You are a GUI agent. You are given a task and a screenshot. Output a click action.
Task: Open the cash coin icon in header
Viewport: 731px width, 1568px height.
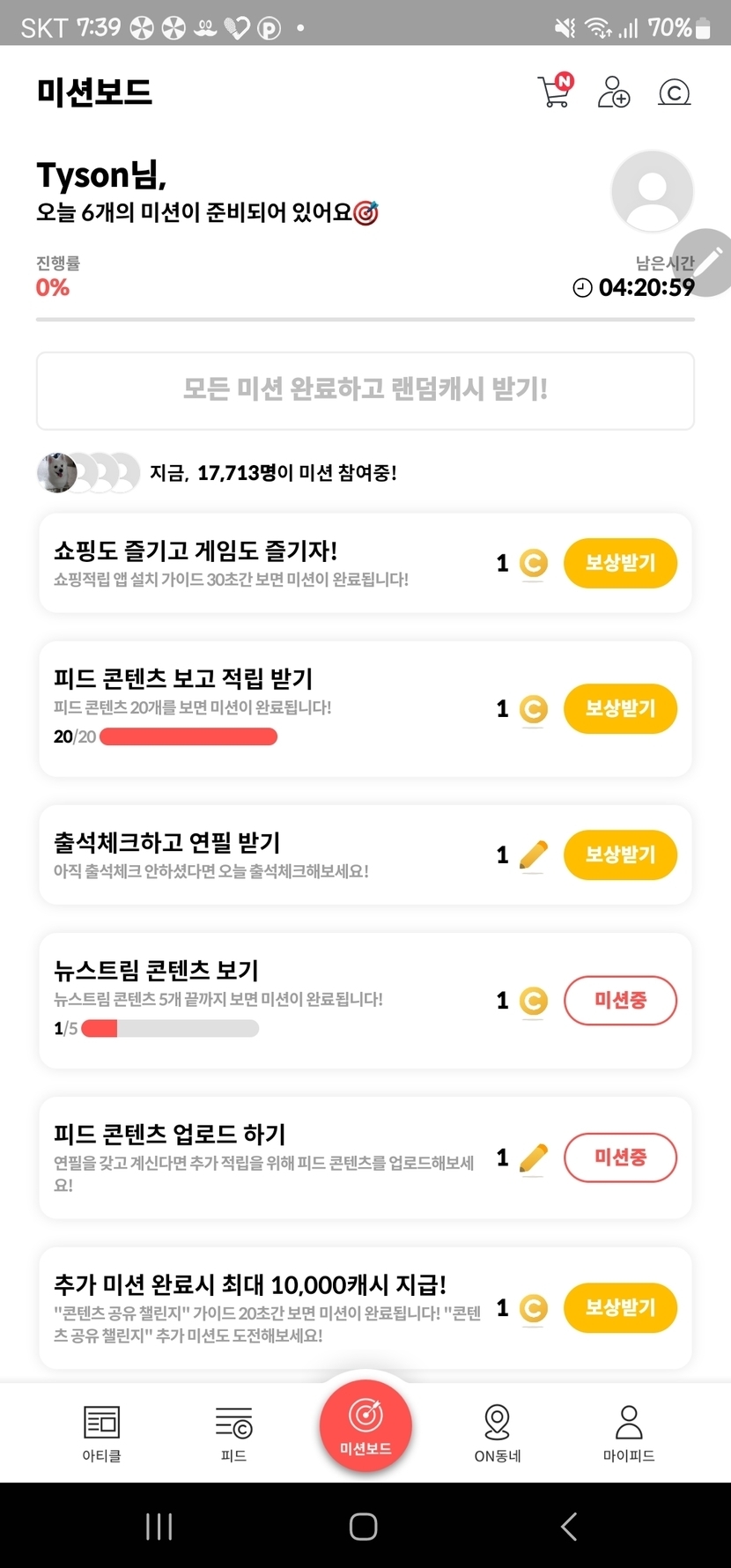pos(674,92)
